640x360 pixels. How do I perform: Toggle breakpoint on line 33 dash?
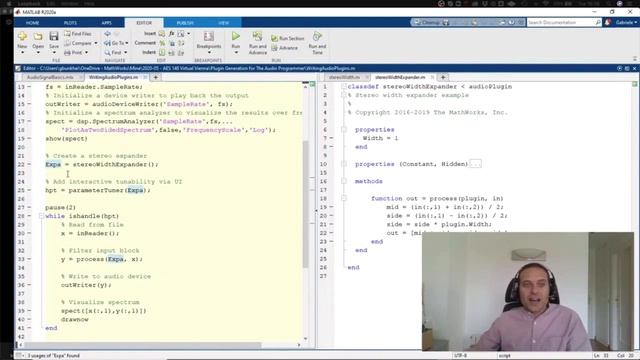click(29, 259)
